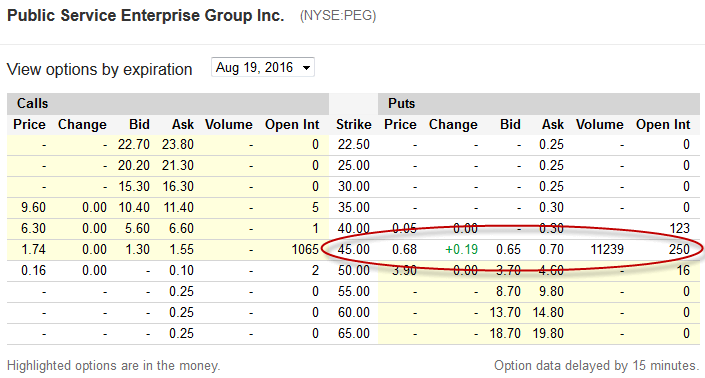The height and width of the screenshot is (378, 705).
Task: Click call bid 1.30
Action: 137,249
